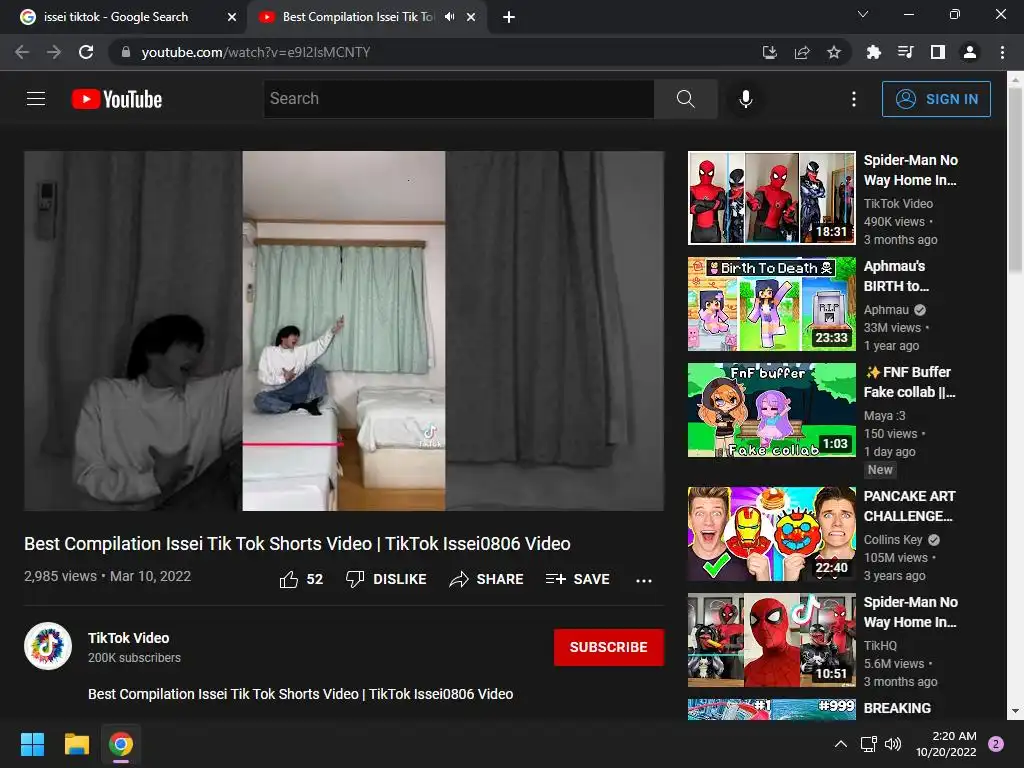The width and height of the screenshot is (1024, 768).
Task: Open the Share dialog for the video
Action: click(487, 579)
